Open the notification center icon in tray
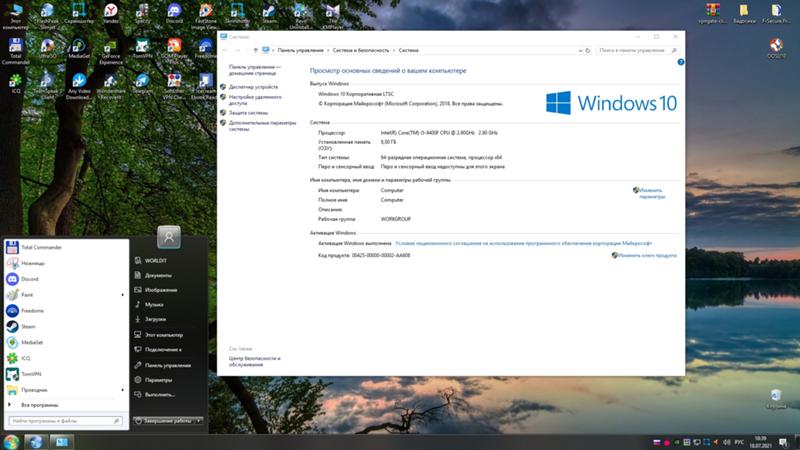This screenshot has height=450, width=800. (x=783, y=442)
